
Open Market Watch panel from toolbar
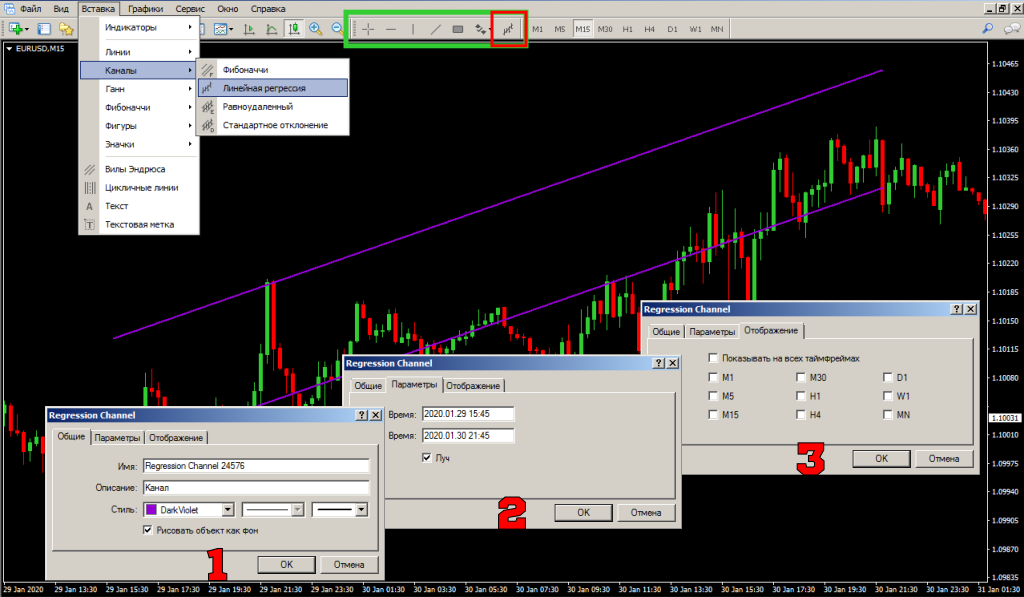click(44, 29)
